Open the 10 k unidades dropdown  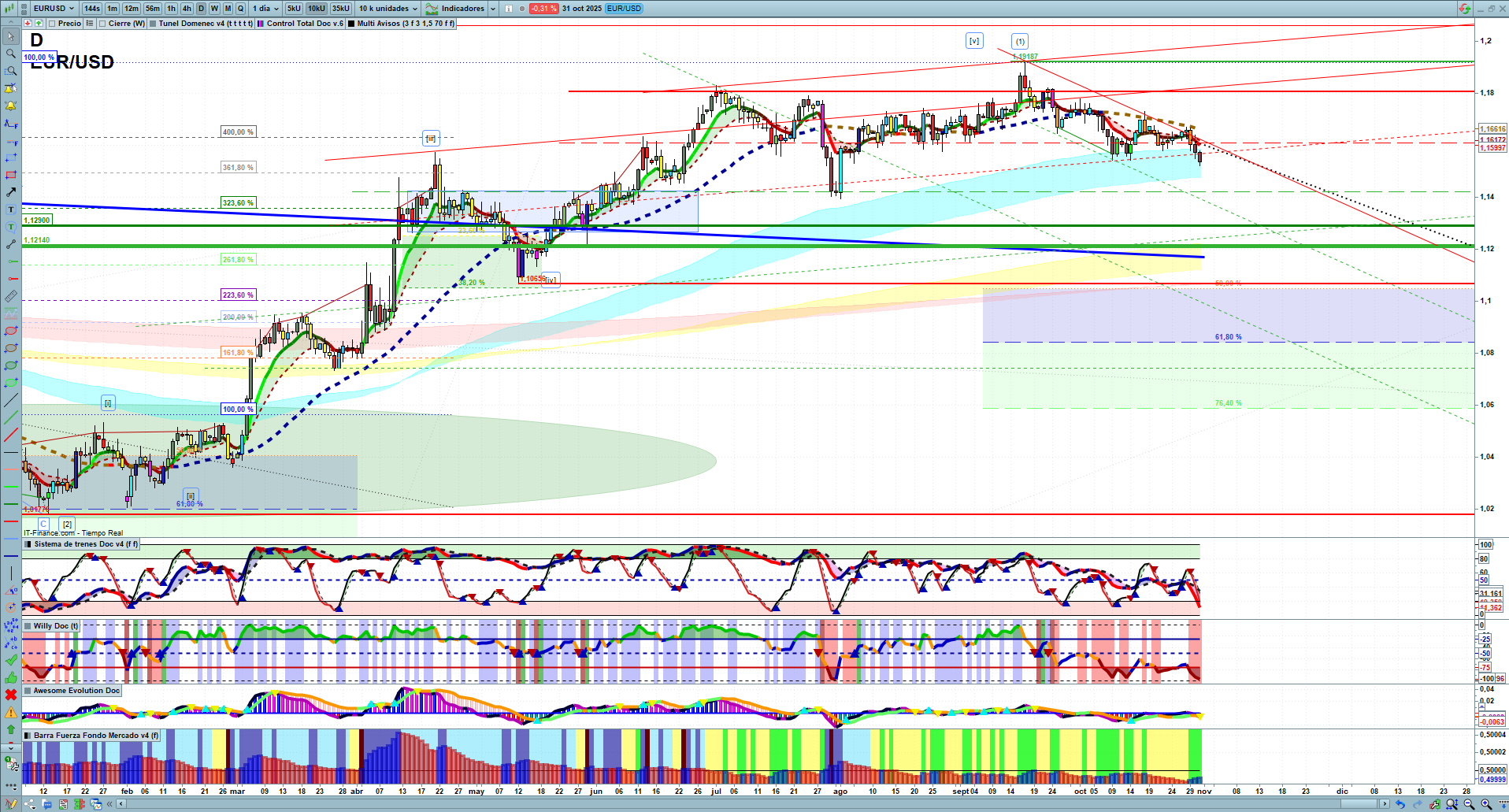(388, 8)
